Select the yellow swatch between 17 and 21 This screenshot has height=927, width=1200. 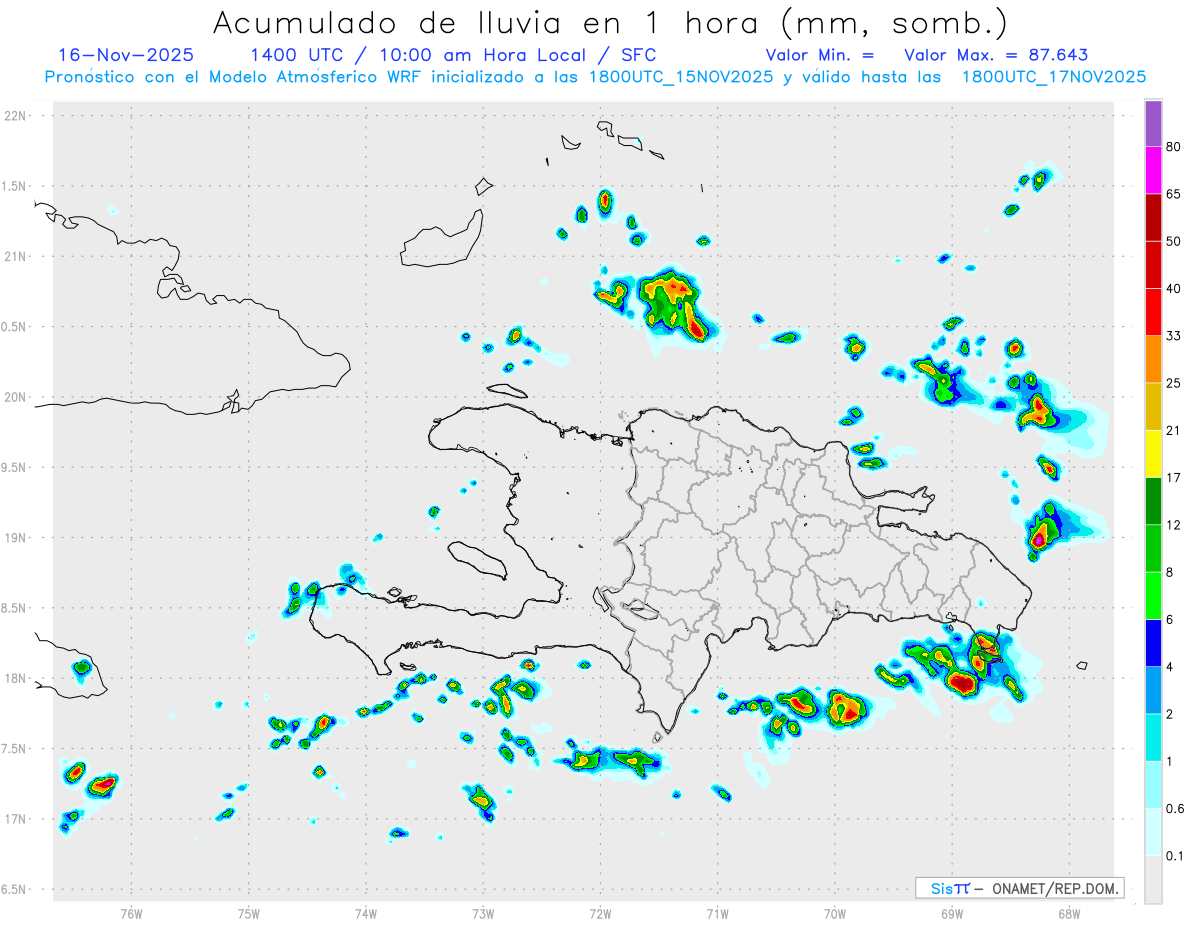(1153, 454)
